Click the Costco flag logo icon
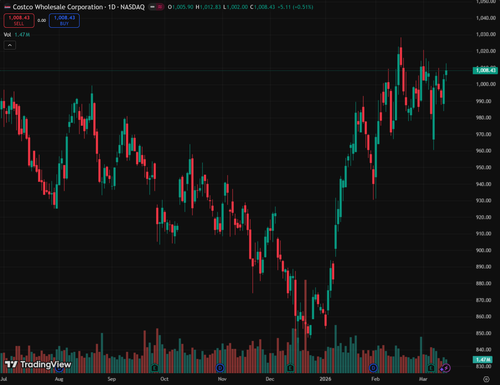Image resolution: width=500 pixels, height=385 pixels. [7, 7]
